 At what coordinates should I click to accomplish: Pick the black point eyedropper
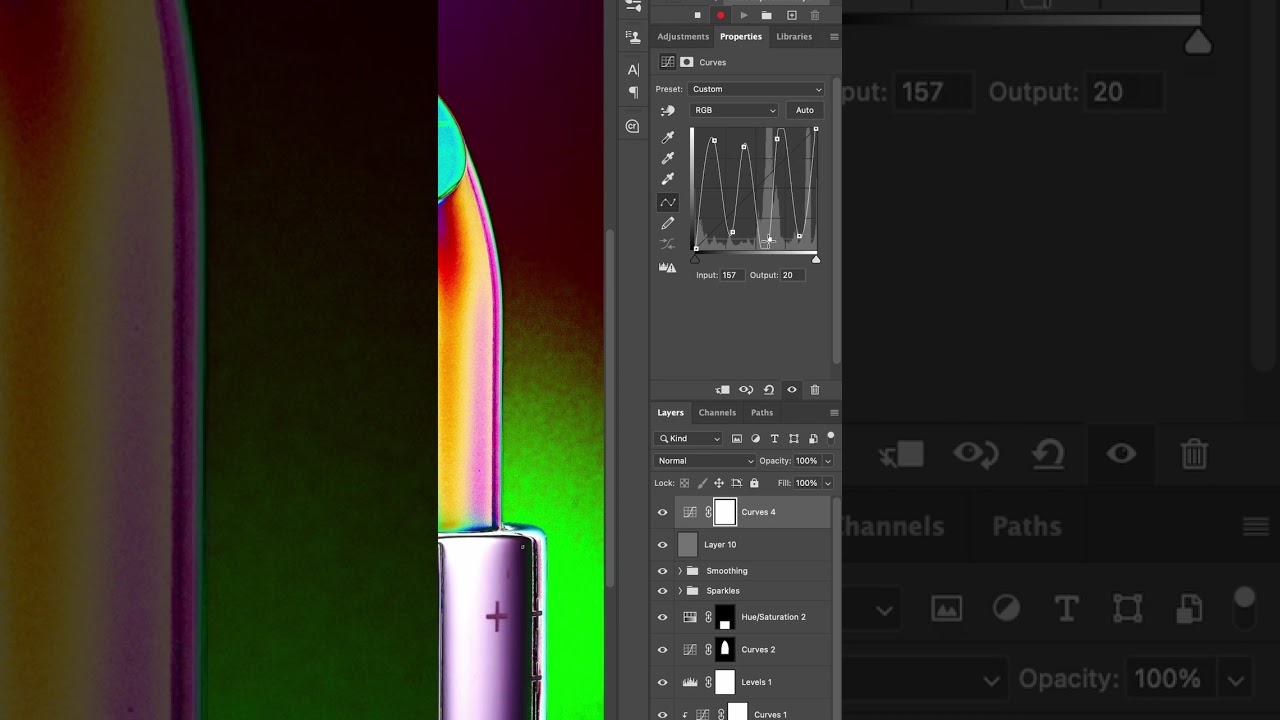(x=668, y=137)
